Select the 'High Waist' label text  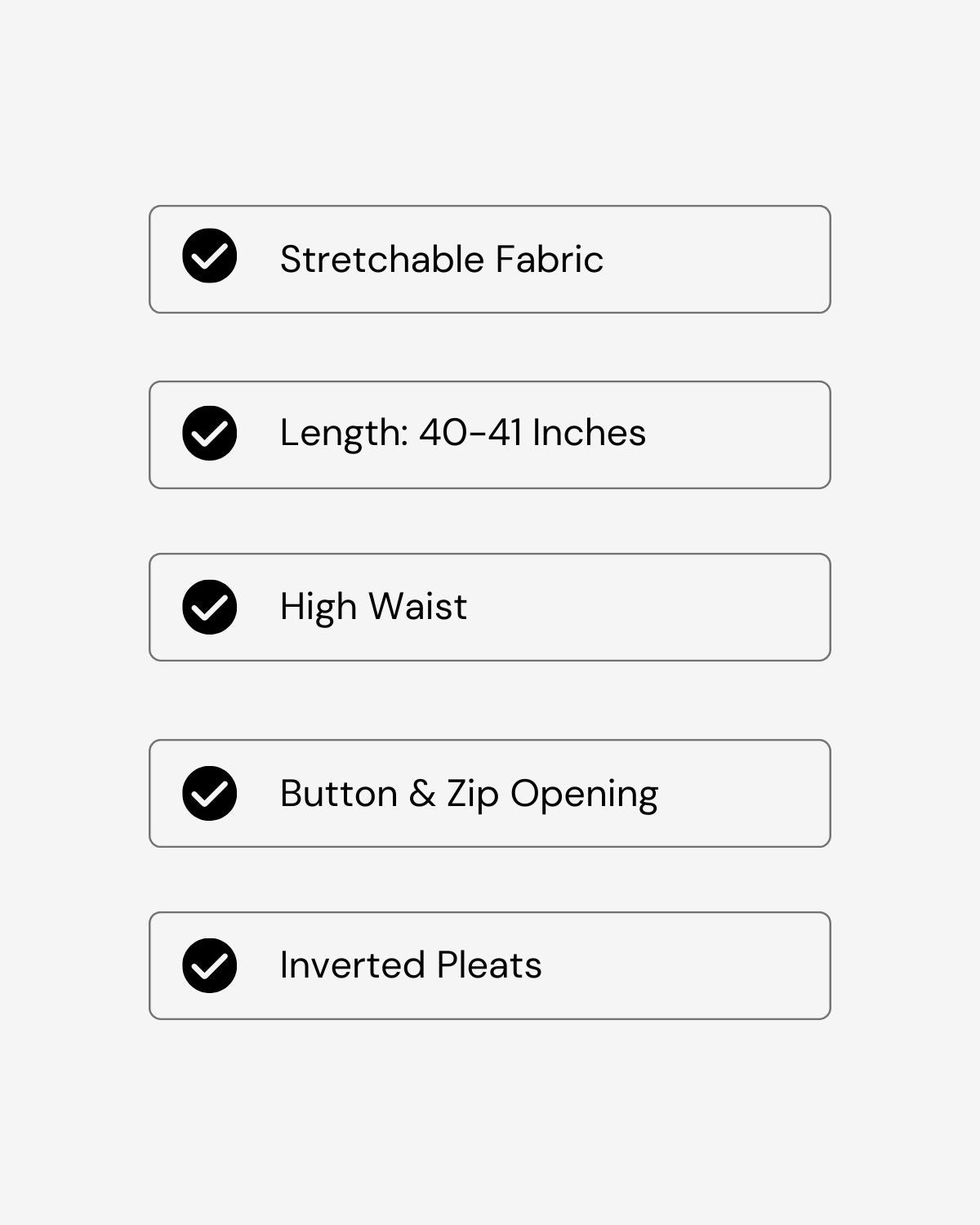[x=373, y=607]
